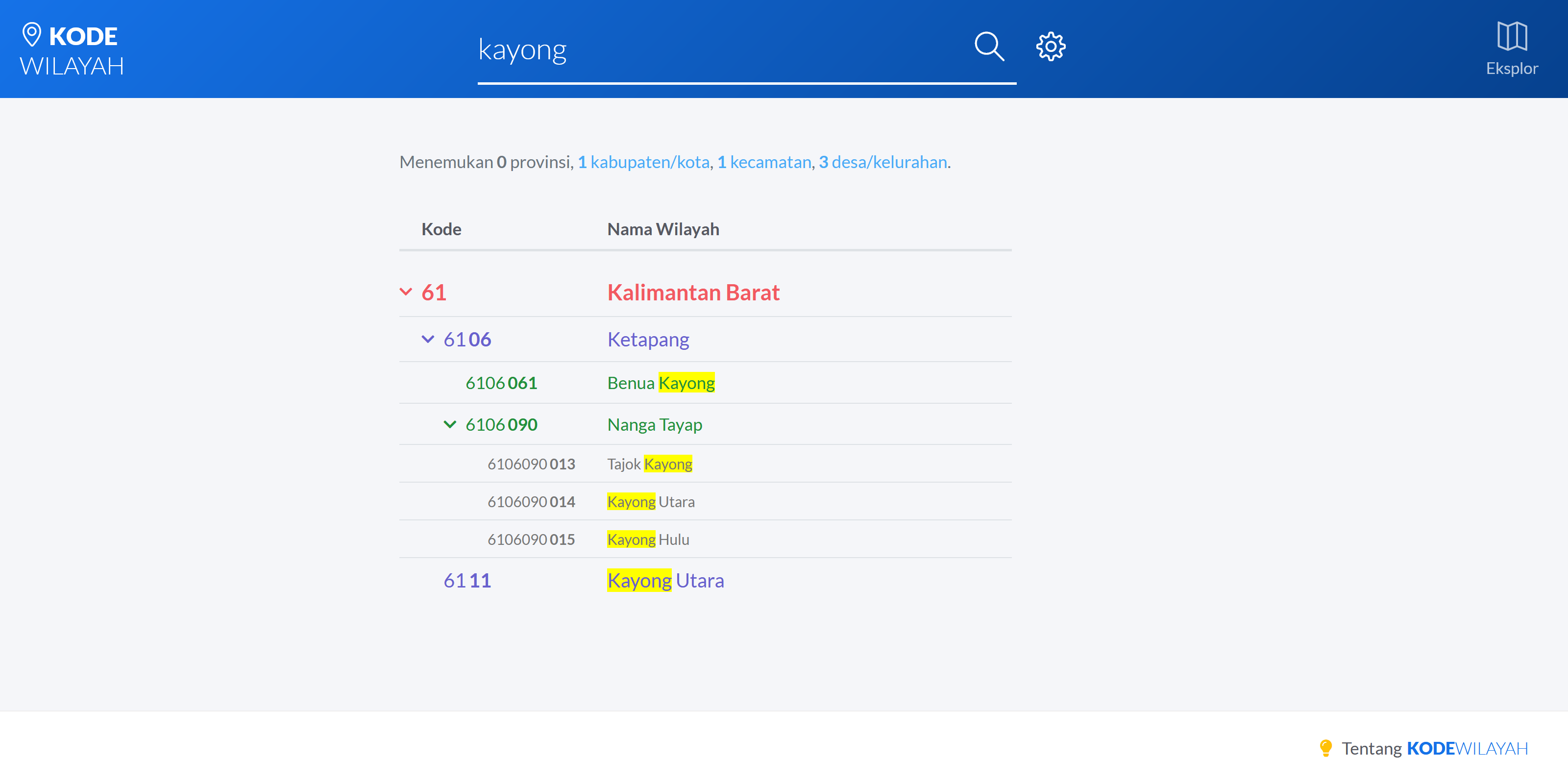The width and height of the screenshot is (1568, 784).
Task: Select Tajok Kayong village name
Action: [649, 464]
